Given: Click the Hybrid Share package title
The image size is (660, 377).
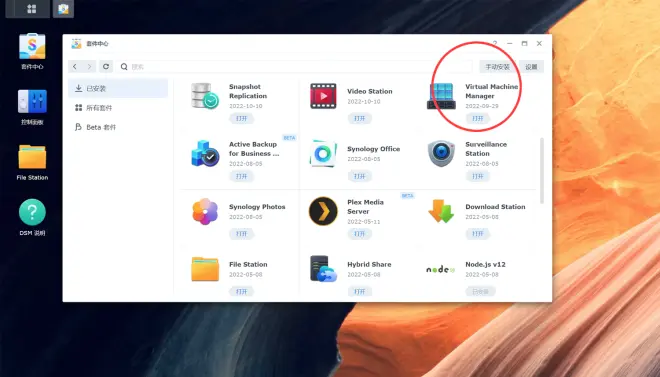Looking at the screenshot, I should click(369, 264).
